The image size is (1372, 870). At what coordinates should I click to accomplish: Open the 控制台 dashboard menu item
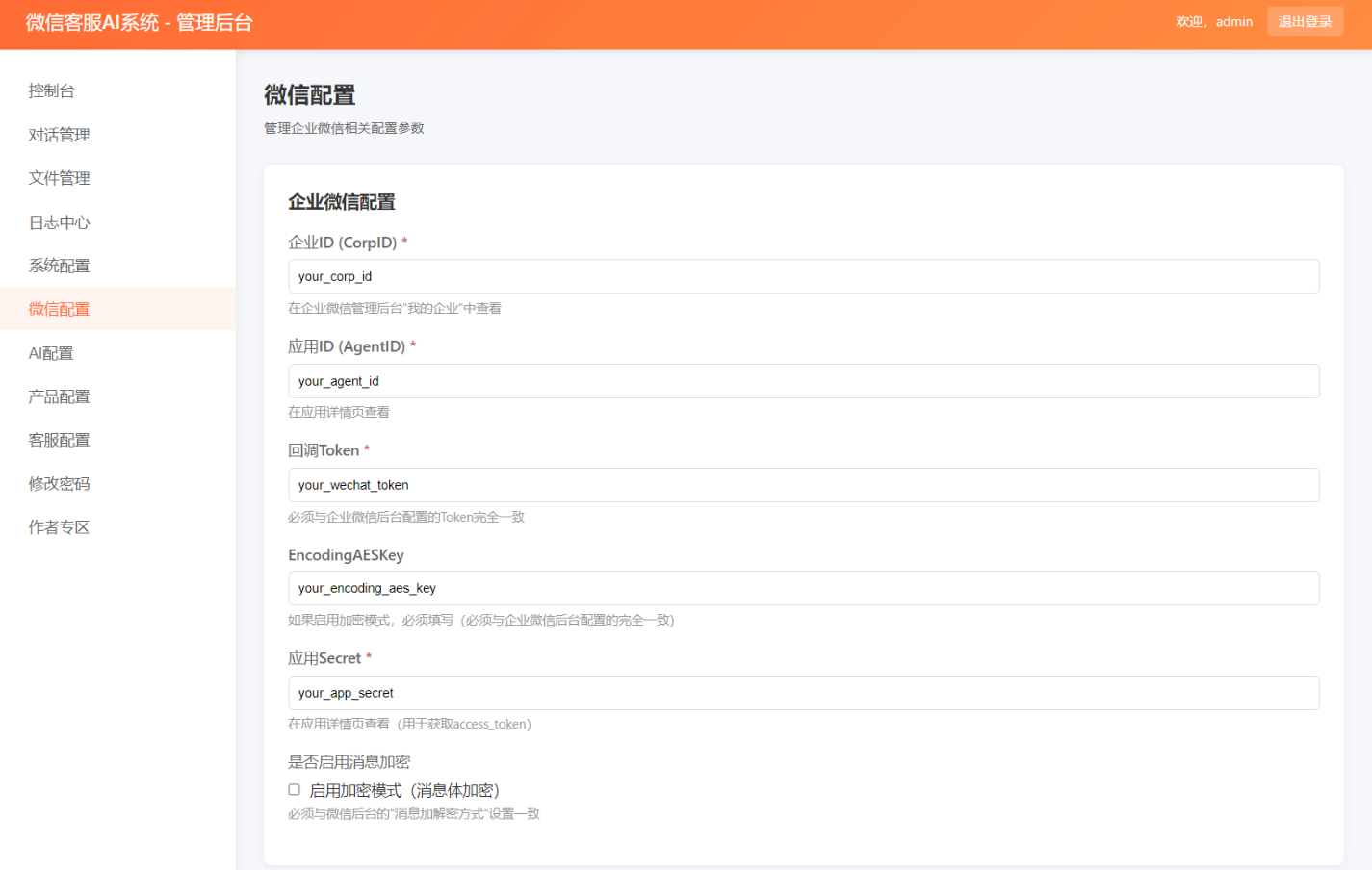pos(52,90)
